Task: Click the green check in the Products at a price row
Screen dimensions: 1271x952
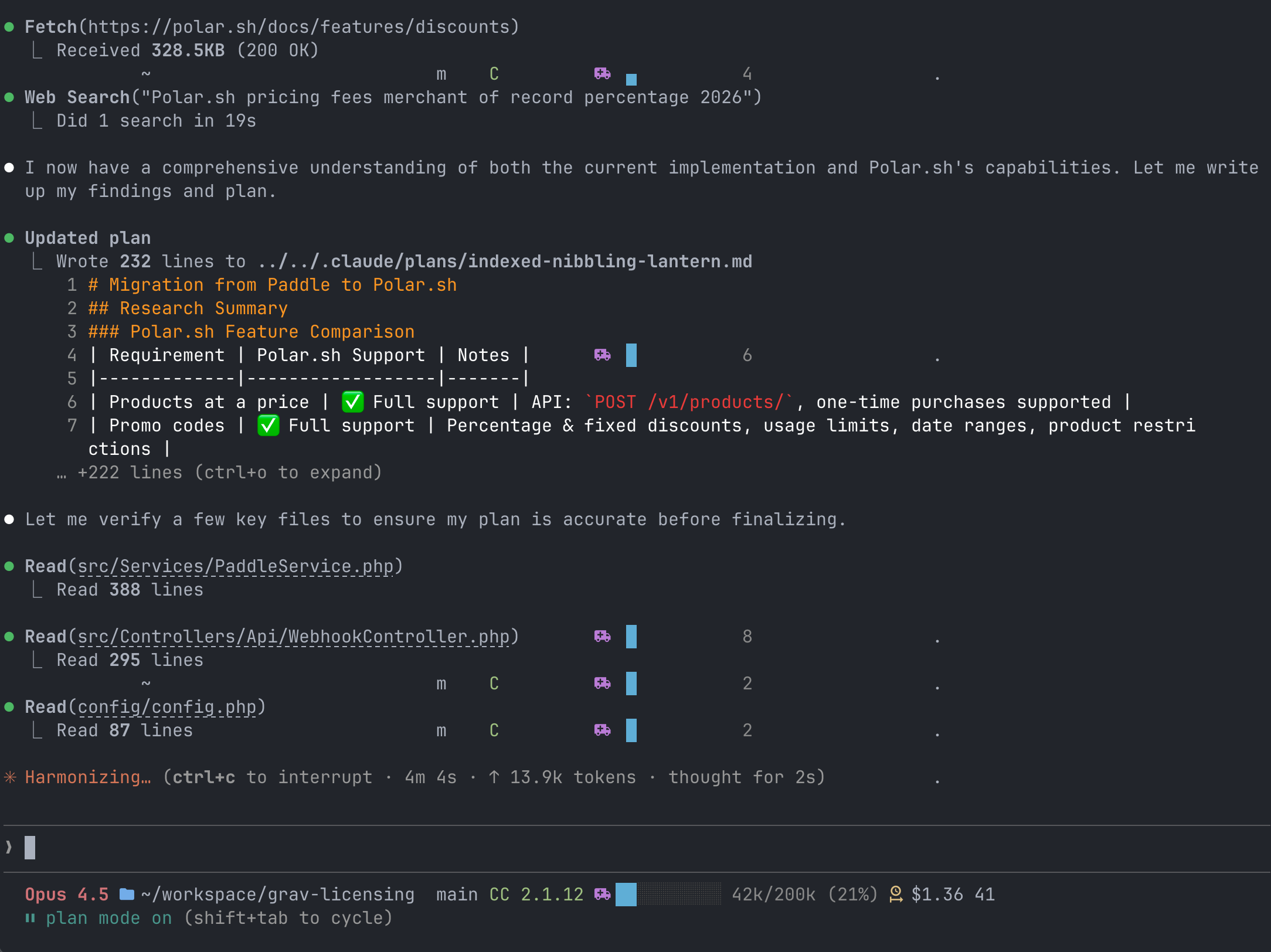Action: point(352,402)
